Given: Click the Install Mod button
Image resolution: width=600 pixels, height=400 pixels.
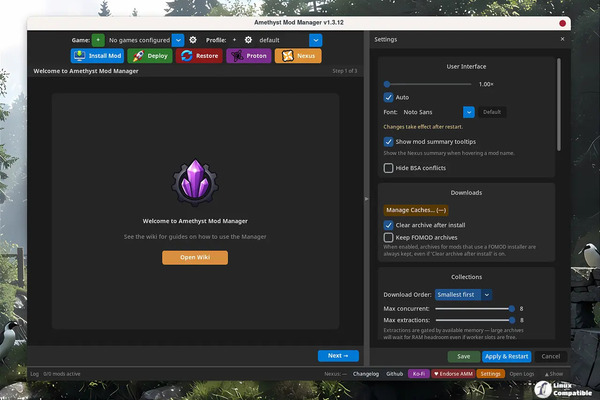Looking at the screenshot, I should click(x=97, y=56).
